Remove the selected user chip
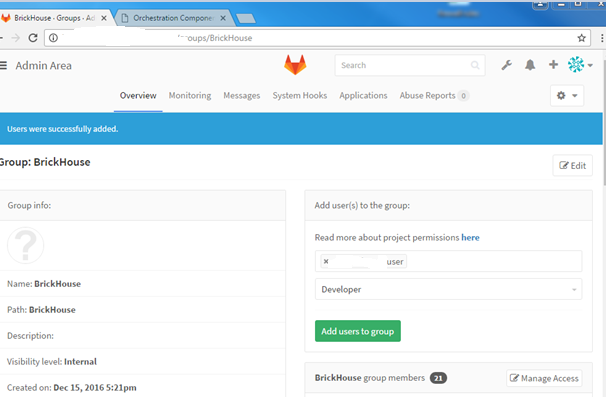Image resolution: width=606 pixels, height=397 pixels. (326, 262)
